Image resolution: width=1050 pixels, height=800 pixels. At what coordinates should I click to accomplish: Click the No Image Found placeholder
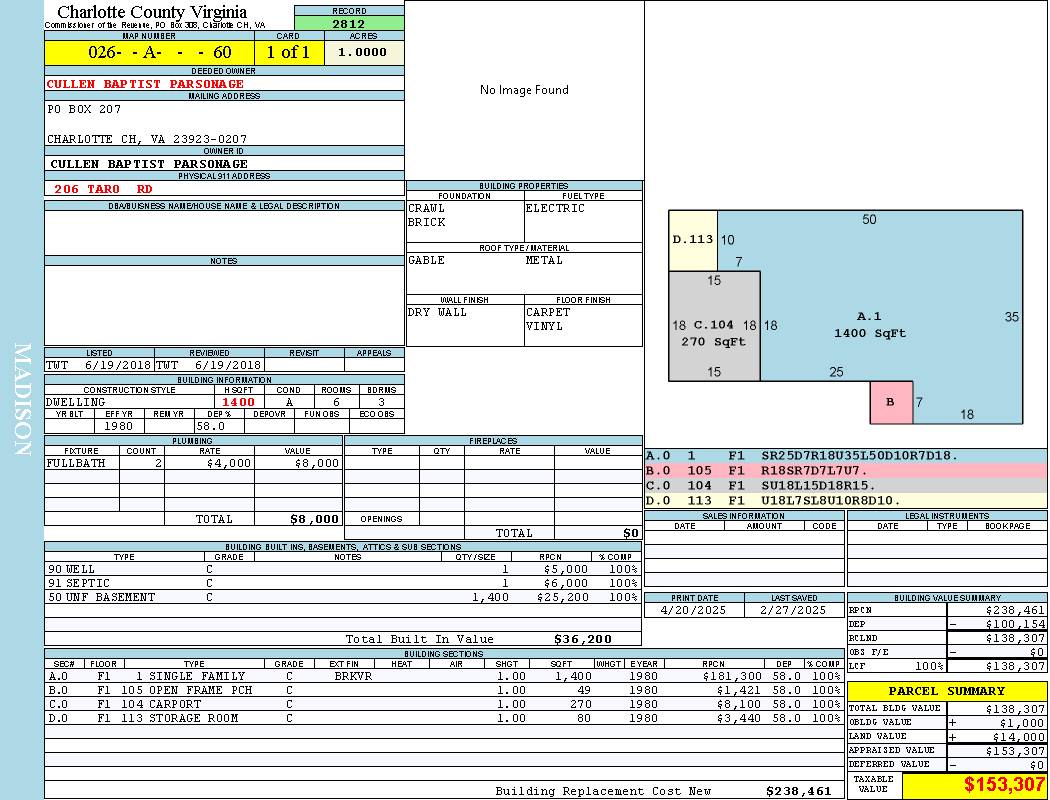pyautogui.click(x=524, y=90)
